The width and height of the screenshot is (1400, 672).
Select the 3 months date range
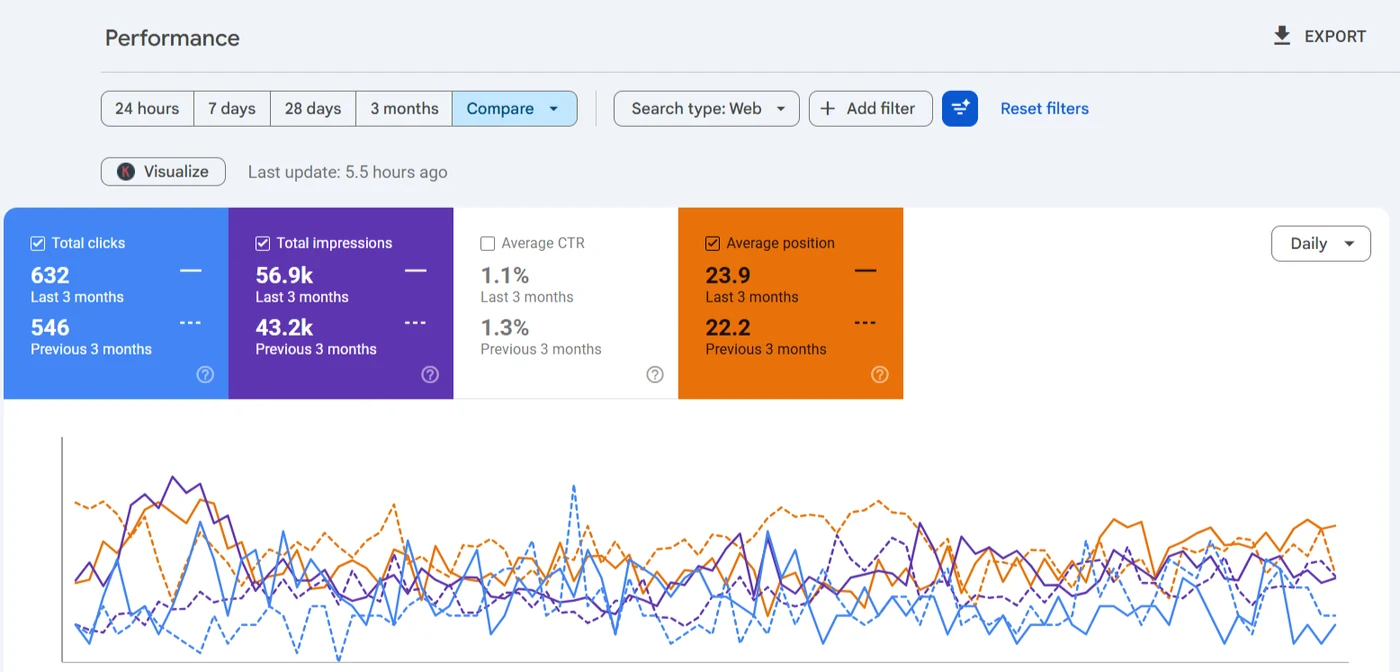click(x=404, y=109)
